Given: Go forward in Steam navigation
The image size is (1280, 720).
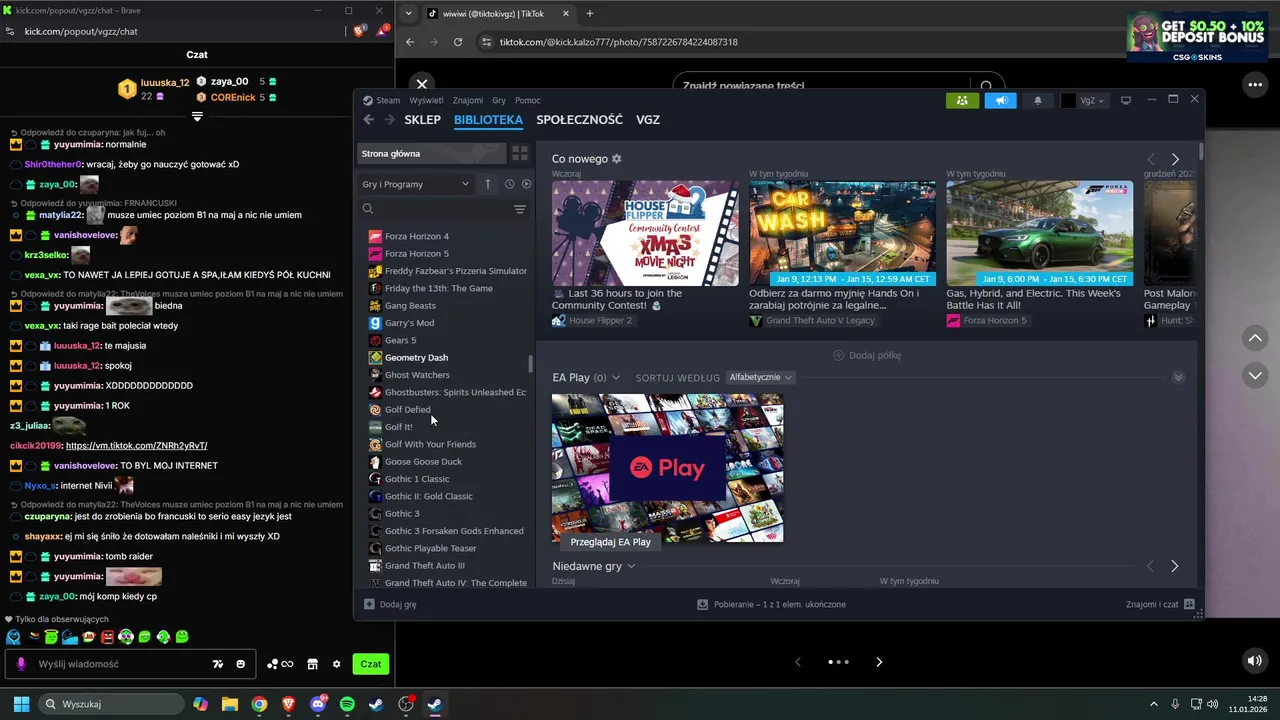Looking at the screenshot, I should coord(389,120).
